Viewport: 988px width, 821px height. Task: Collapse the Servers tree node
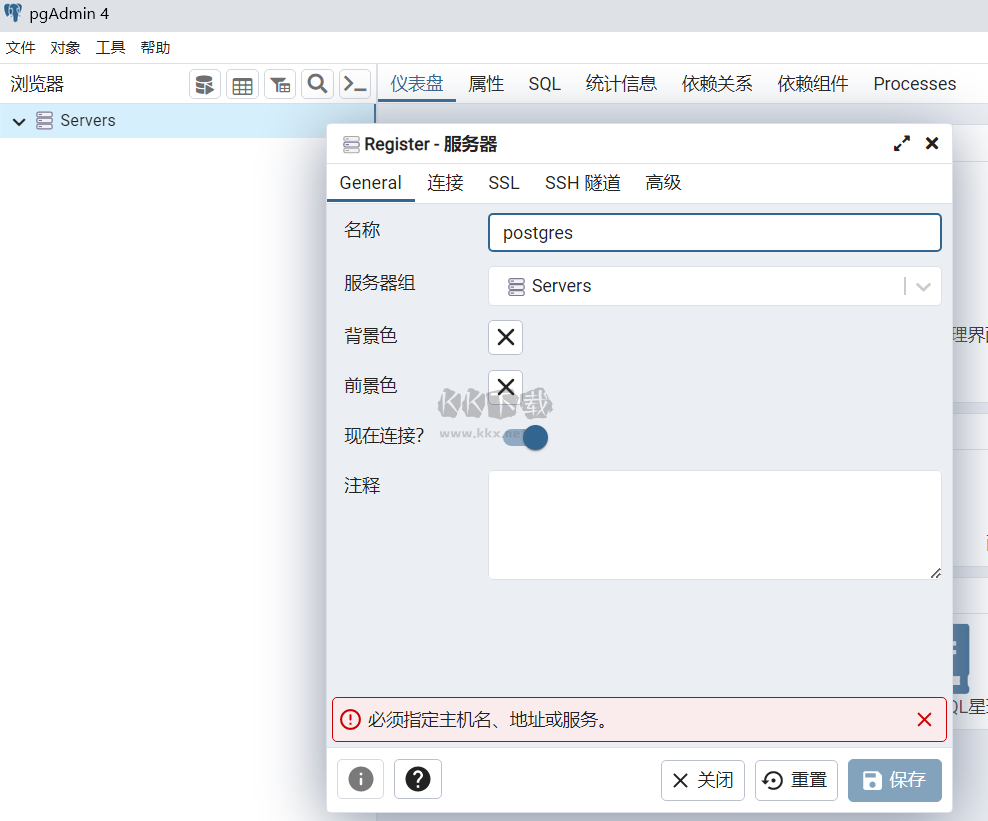coord(19,121)
